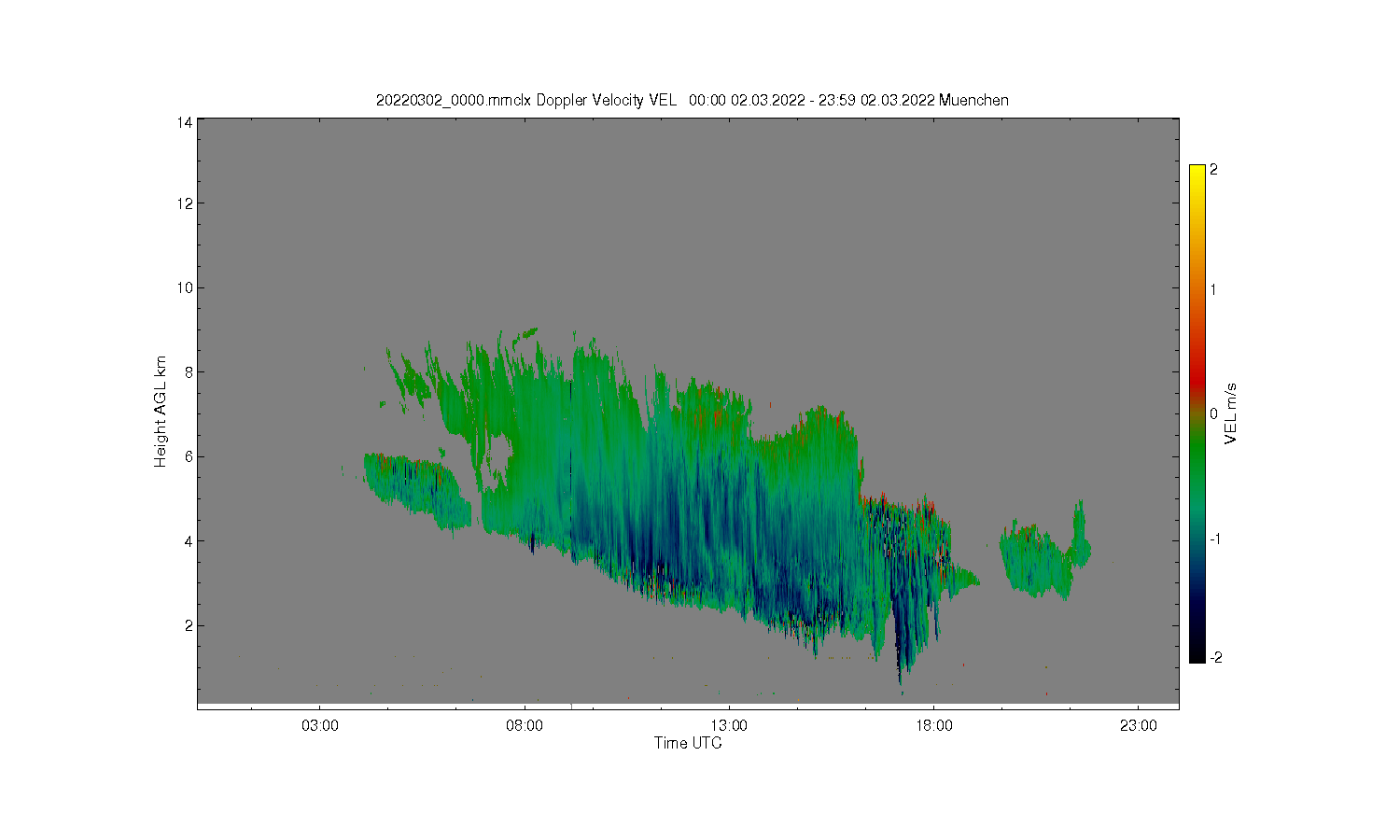Click the isolated cloud layer near 04:00 at 5 km
The height and width of the screenshot is (840, 1400).
[x=415, y=492]
